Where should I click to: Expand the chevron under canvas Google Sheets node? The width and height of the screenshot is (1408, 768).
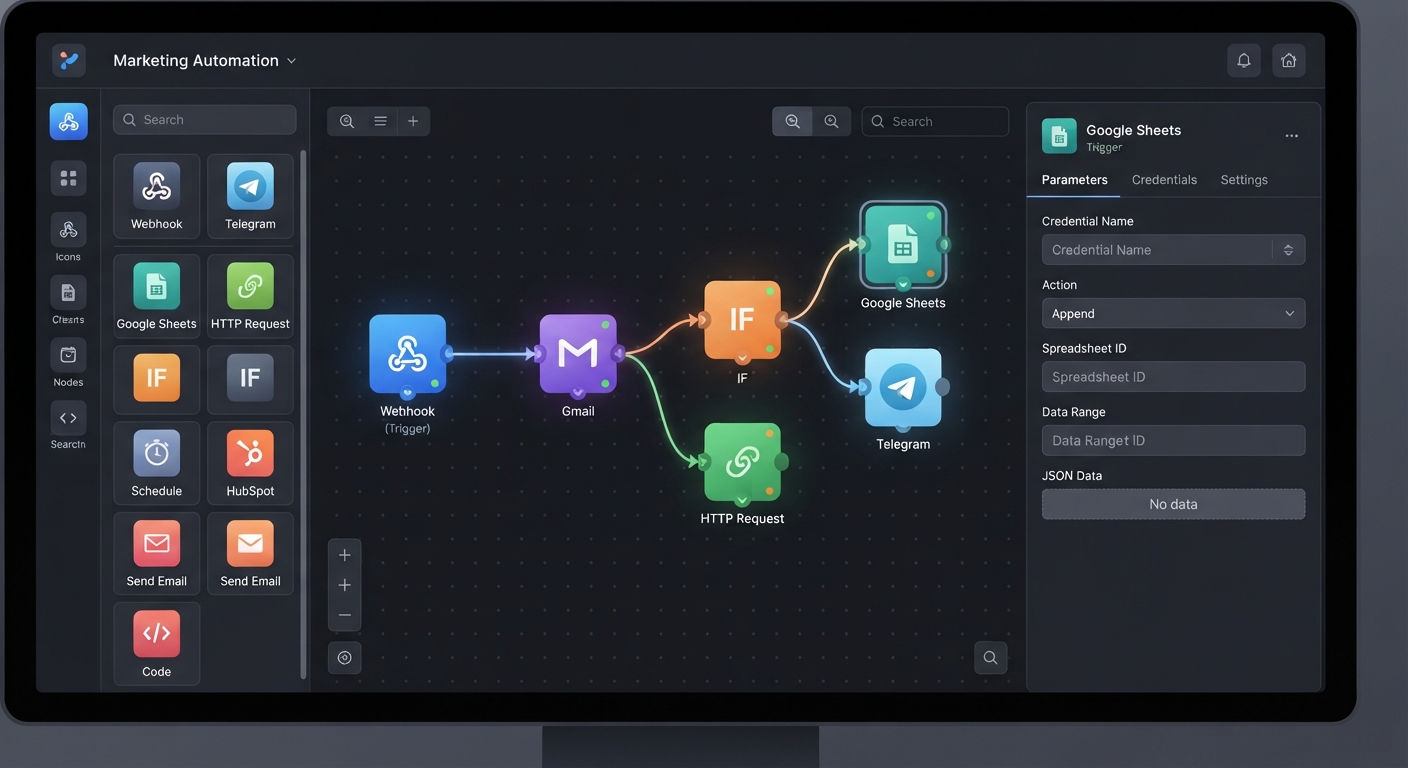click(903, 284)
